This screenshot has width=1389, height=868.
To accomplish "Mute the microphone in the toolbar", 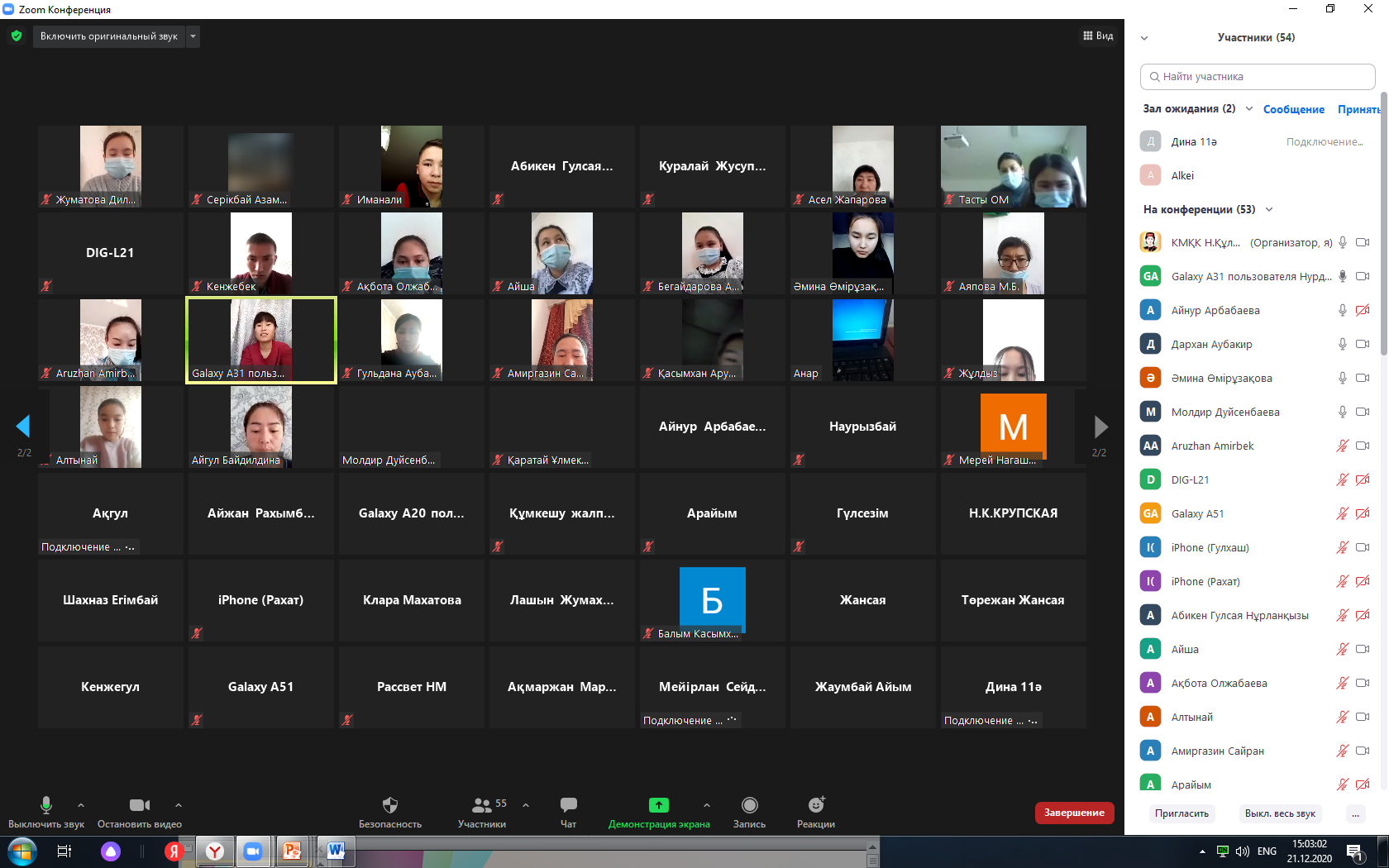I will point(46,805).
